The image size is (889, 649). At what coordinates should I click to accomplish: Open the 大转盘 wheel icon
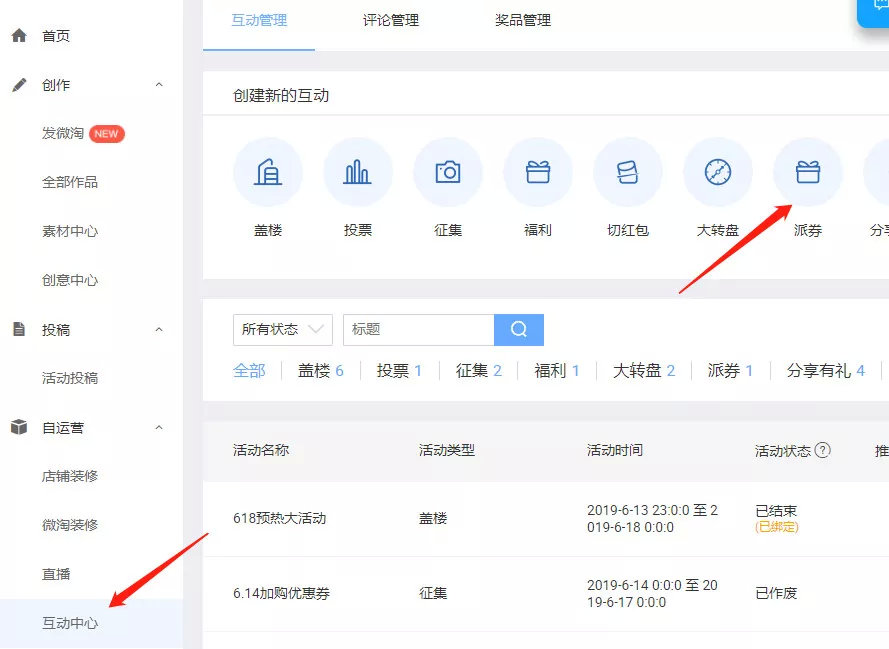coord(717,171)
